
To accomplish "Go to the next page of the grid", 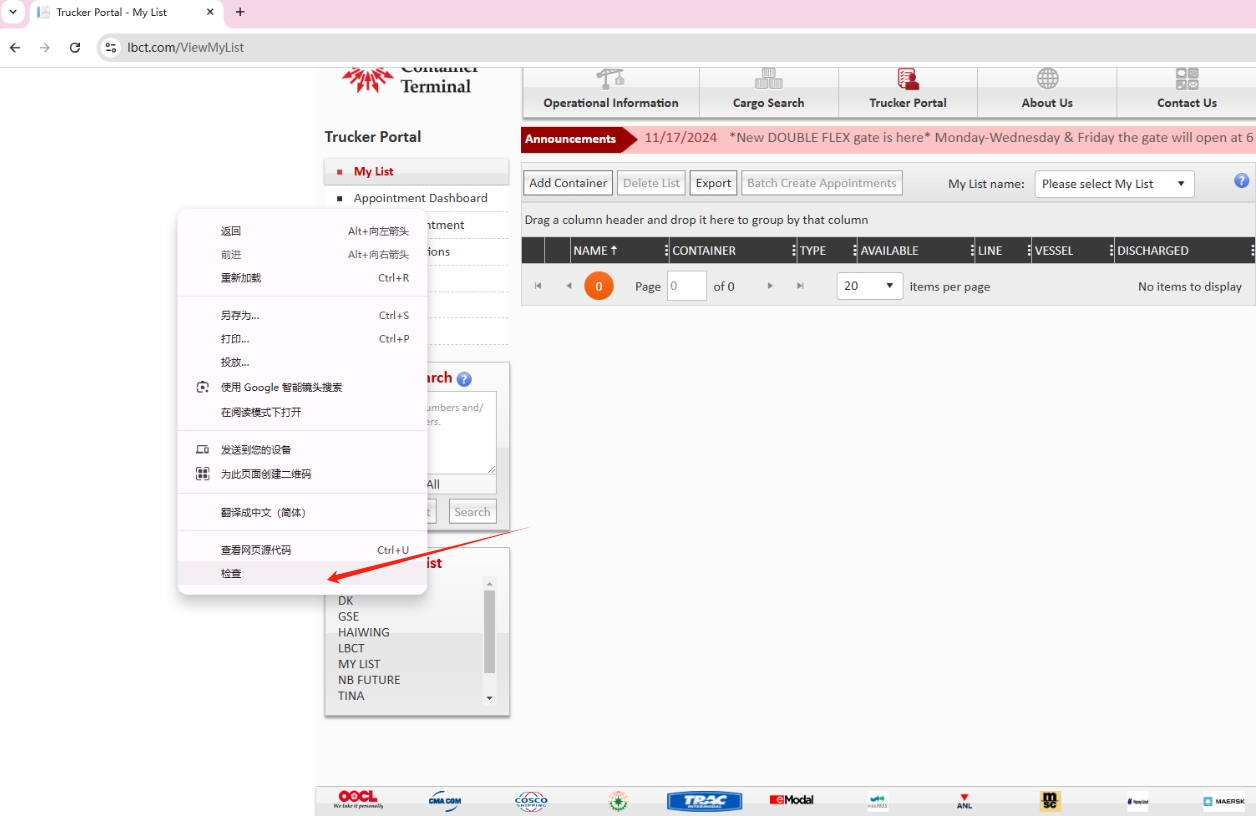I will pos(770,286).
